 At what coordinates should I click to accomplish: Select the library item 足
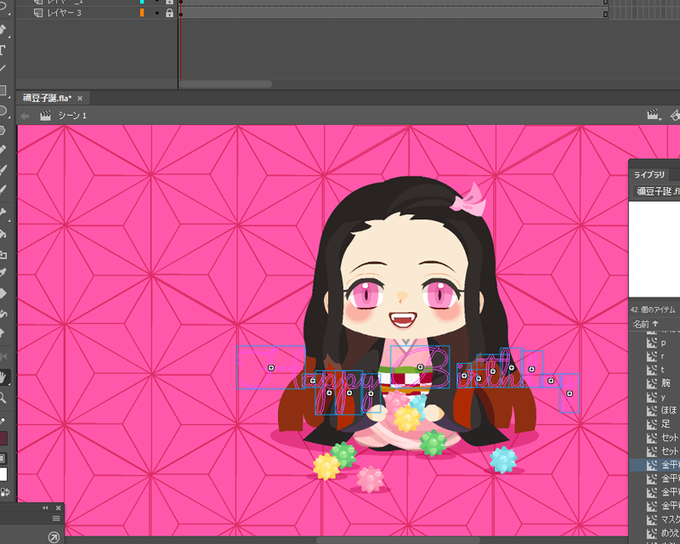(665, 424)
